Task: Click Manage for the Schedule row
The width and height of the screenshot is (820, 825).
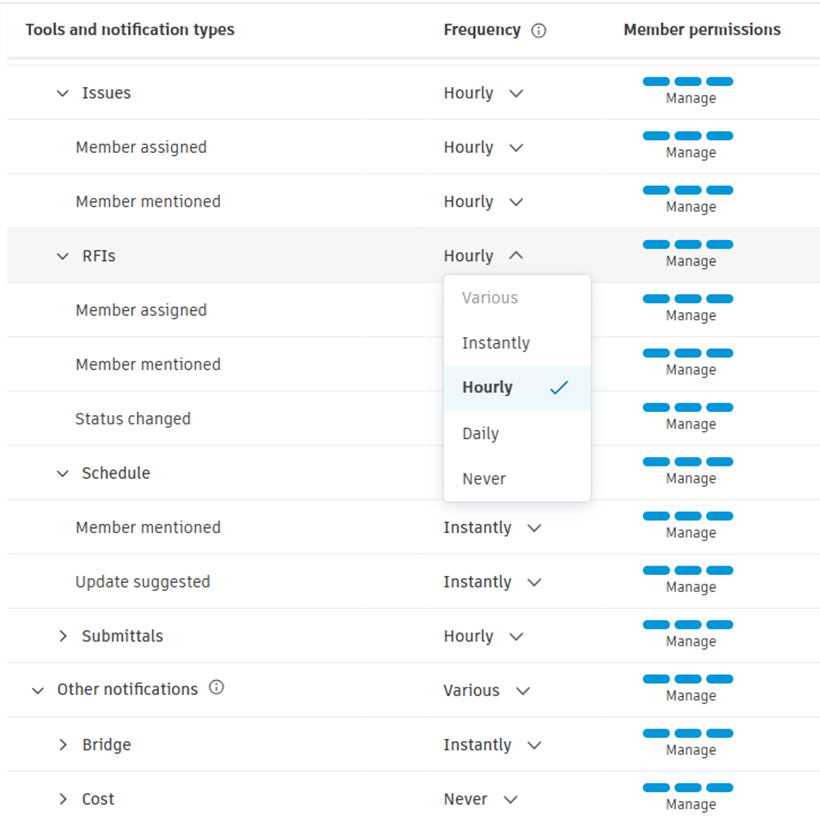Action: coord(691,478)
